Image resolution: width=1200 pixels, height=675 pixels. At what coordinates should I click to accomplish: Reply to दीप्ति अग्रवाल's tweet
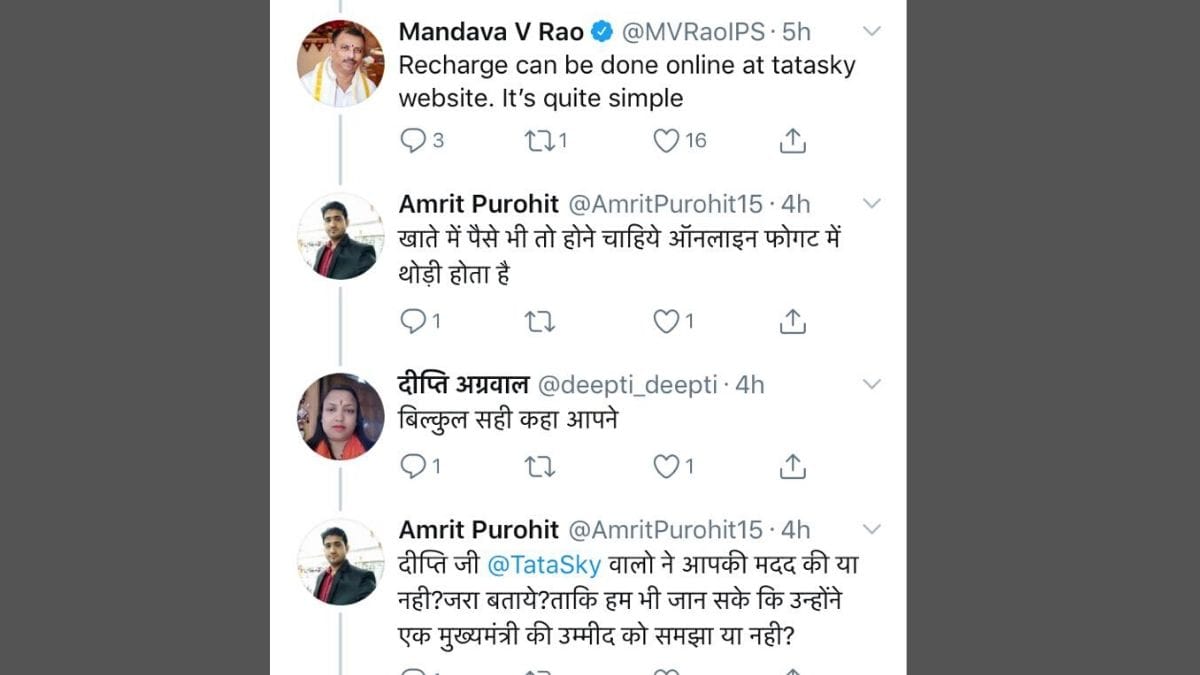413,466
